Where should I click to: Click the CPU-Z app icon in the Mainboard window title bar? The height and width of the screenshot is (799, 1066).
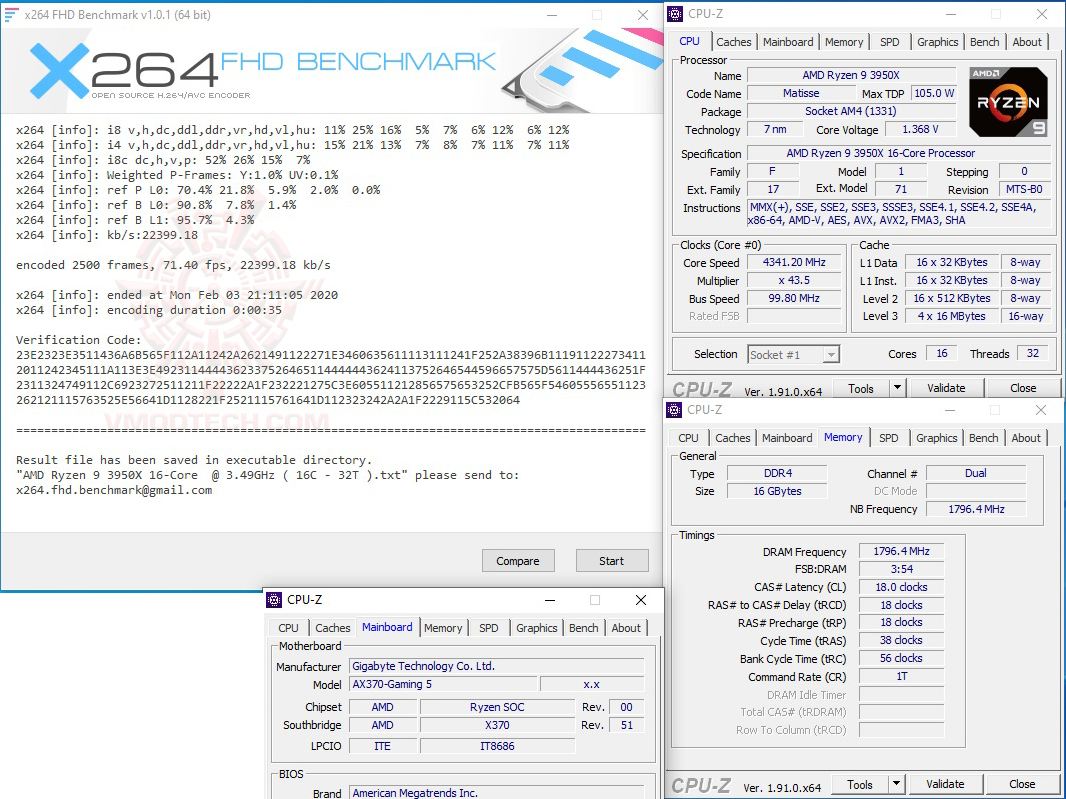274,599
